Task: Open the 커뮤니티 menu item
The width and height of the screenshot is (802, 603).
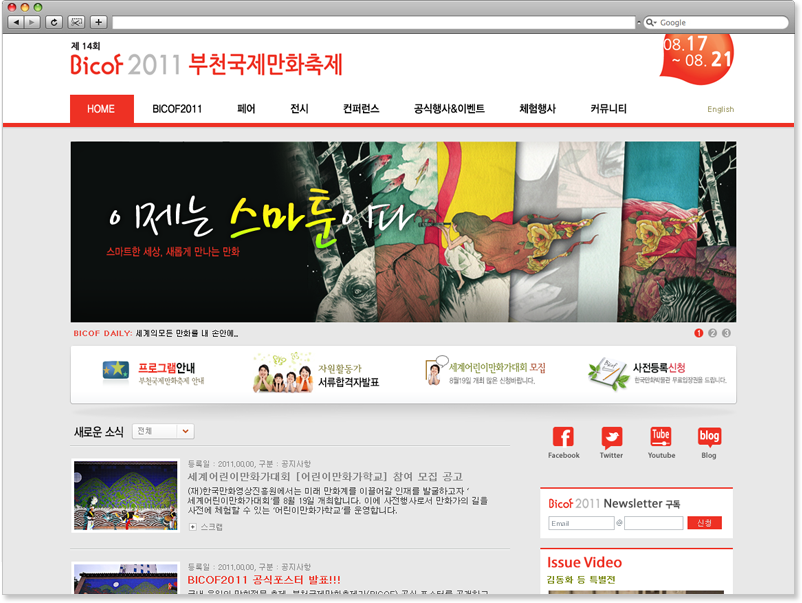Action: click(608, 109)
